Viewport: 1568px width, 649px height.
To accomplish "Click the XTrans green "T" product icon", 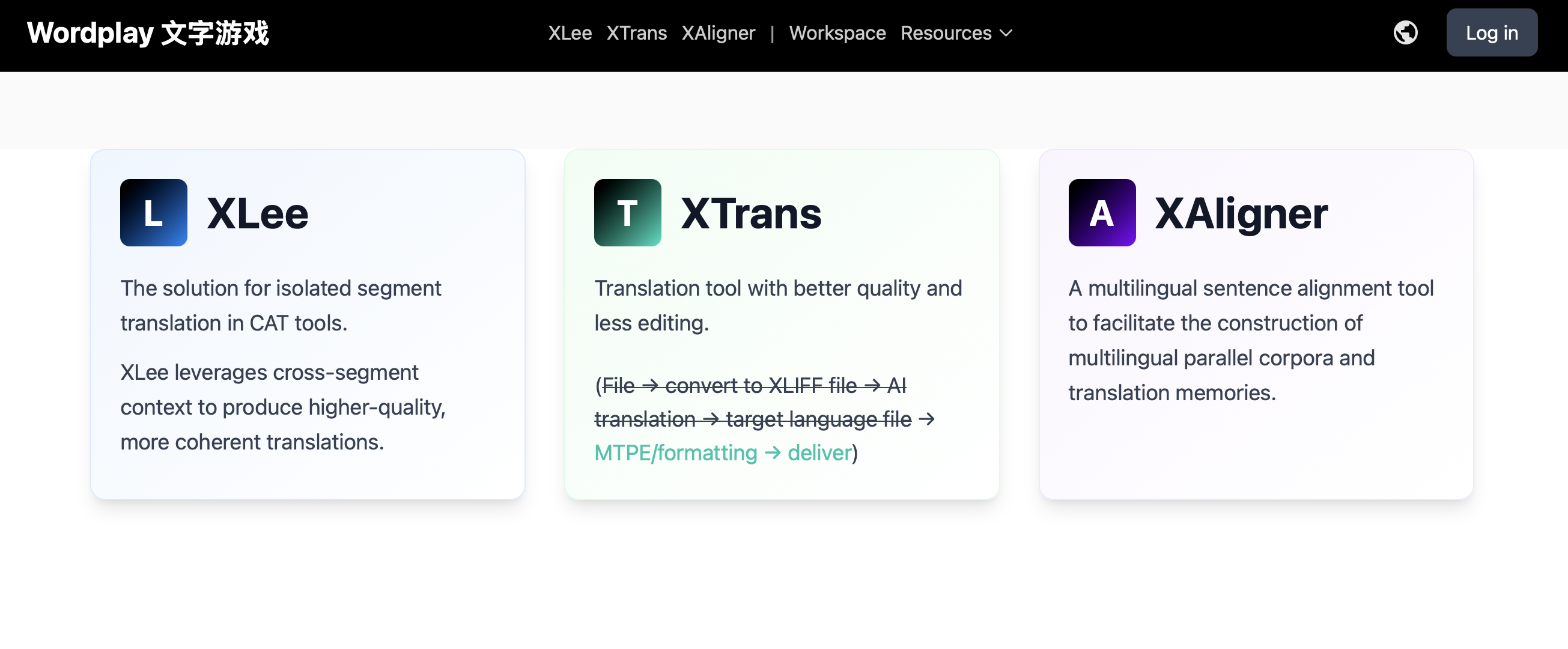I will tap(627, 213).
